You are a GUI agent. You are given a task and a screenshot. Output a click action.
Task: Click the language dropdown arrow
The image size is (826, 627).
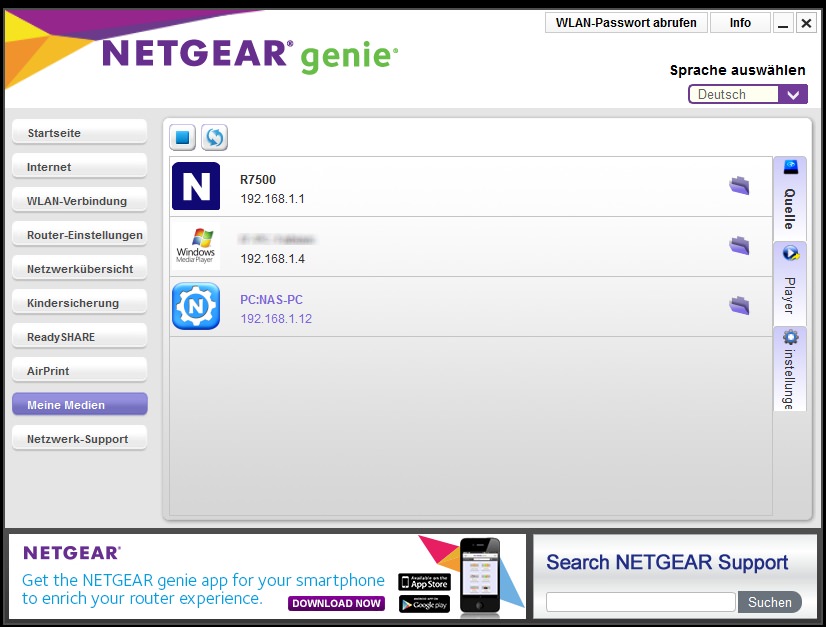click(793, 95)
